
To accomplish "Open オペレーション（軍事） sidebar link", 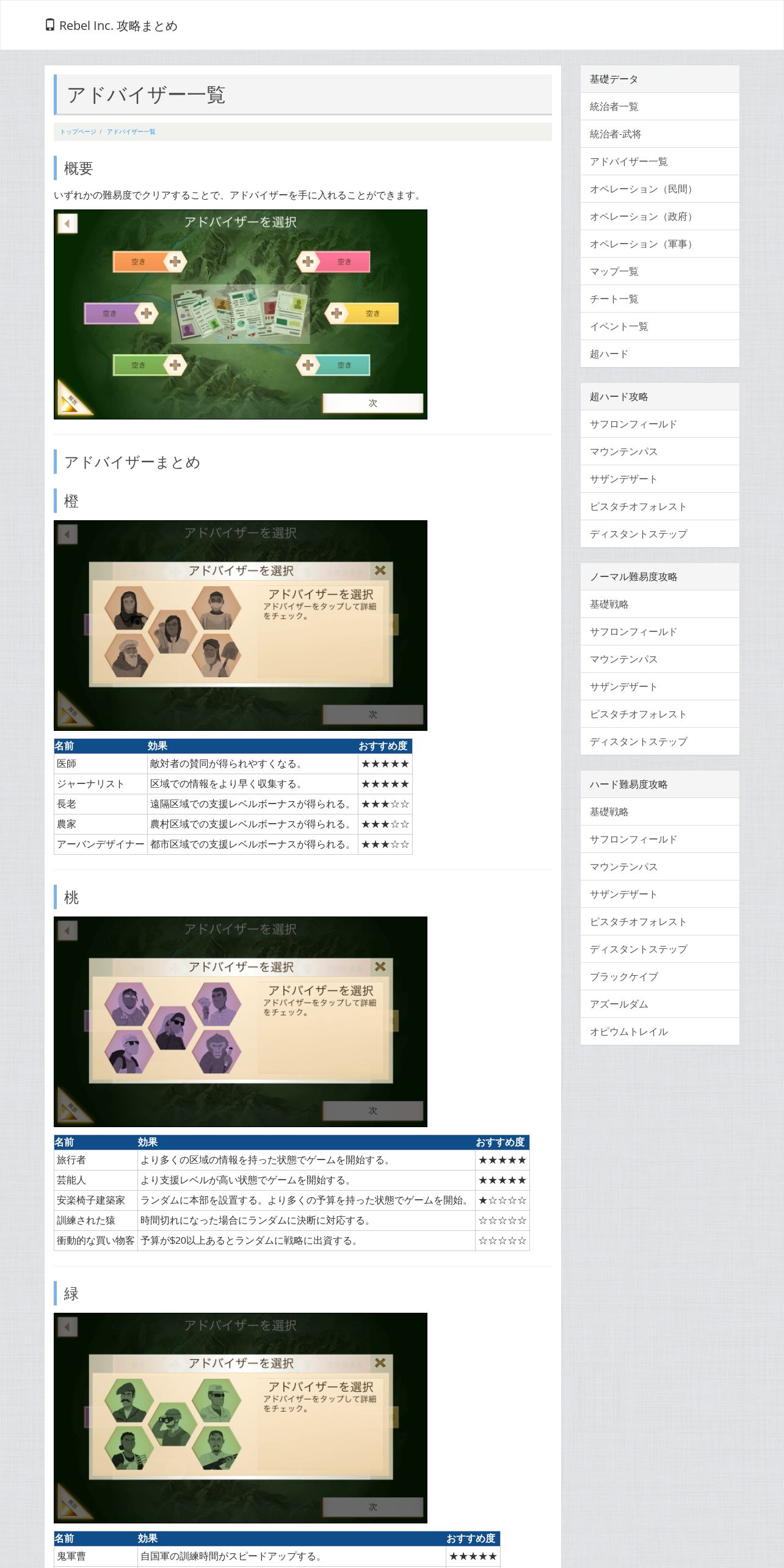I will (x=659, y=244).
